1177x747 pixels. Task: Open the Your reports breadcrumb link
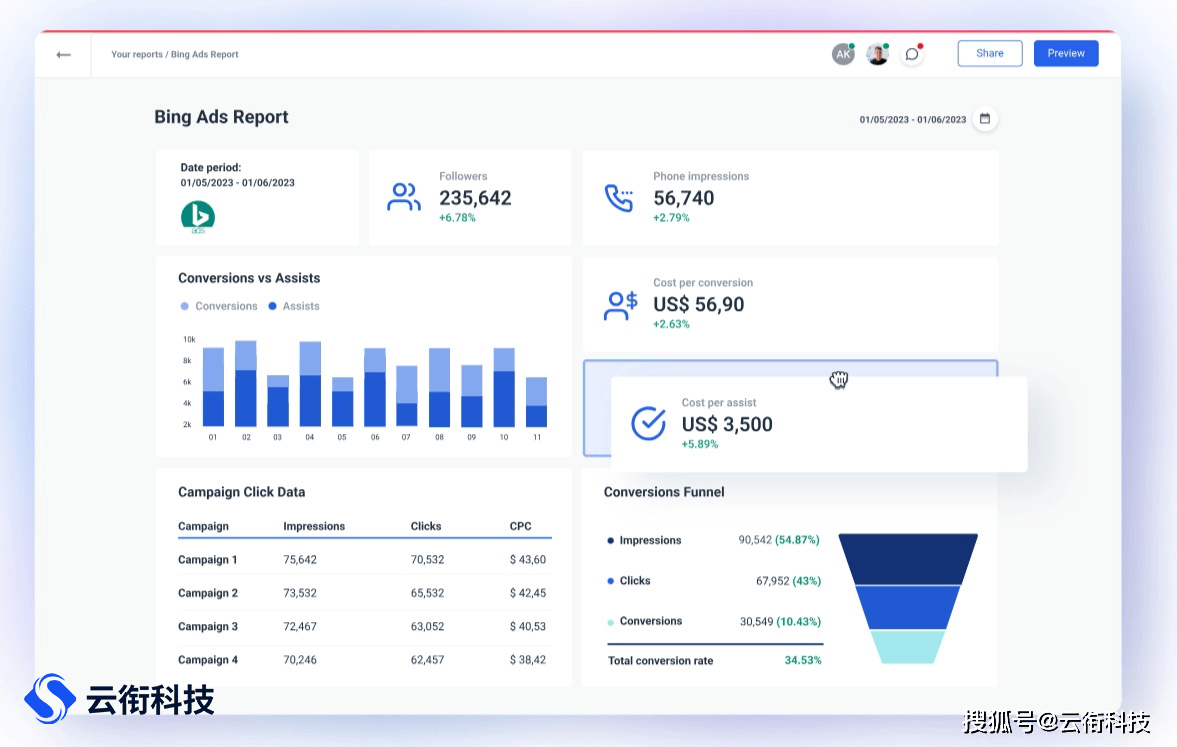click(x=137, y=55)
